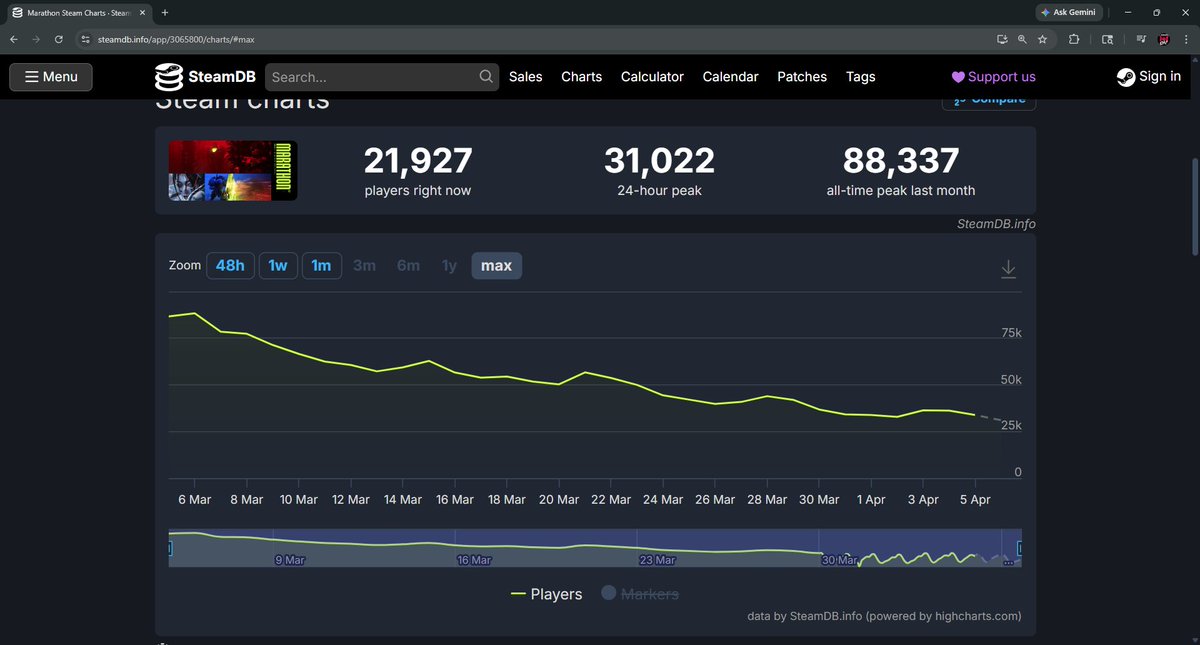Image resolution: width=1200 pixels, height=645 pixels.
Task: Open the Calculator page
Action: click(x=652, y=77)
